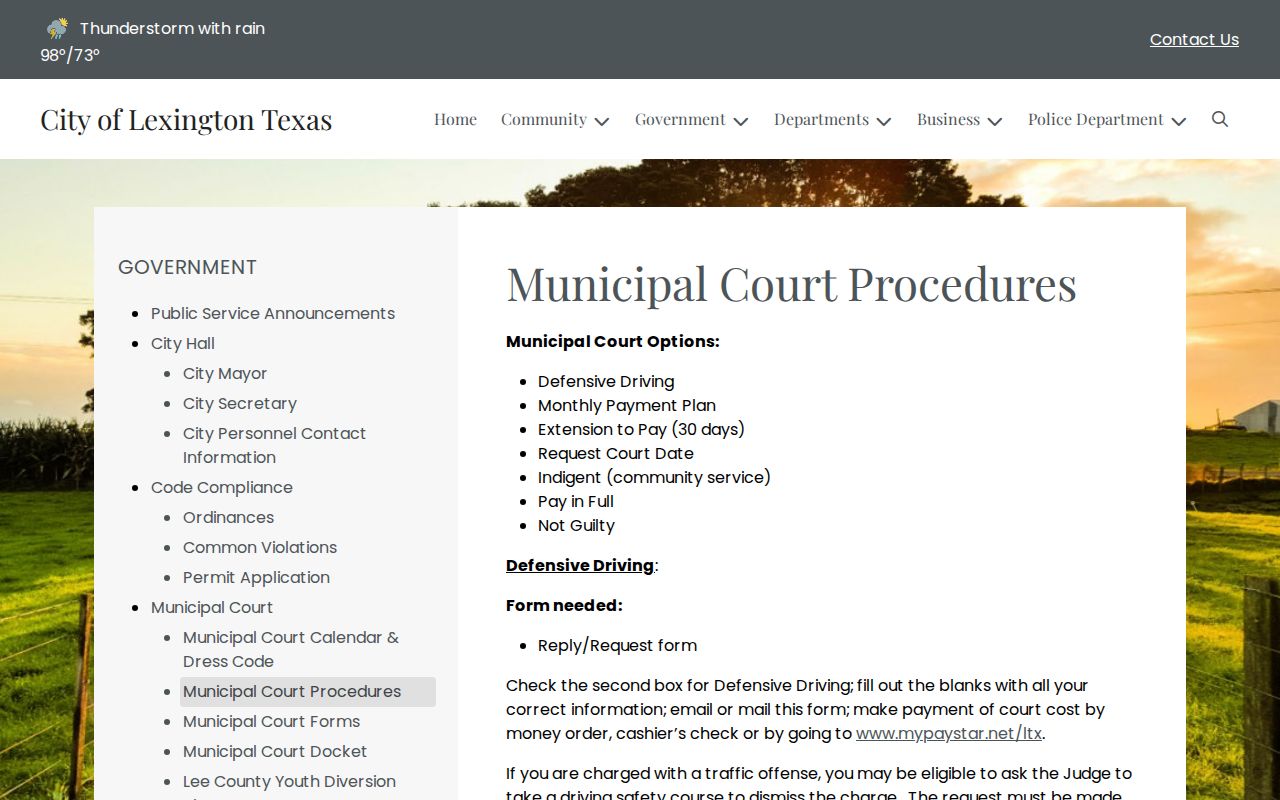Screen dimensions: 1280x800
Task: Open Public Service Announcements in sidebar
Action: [273, 313]
